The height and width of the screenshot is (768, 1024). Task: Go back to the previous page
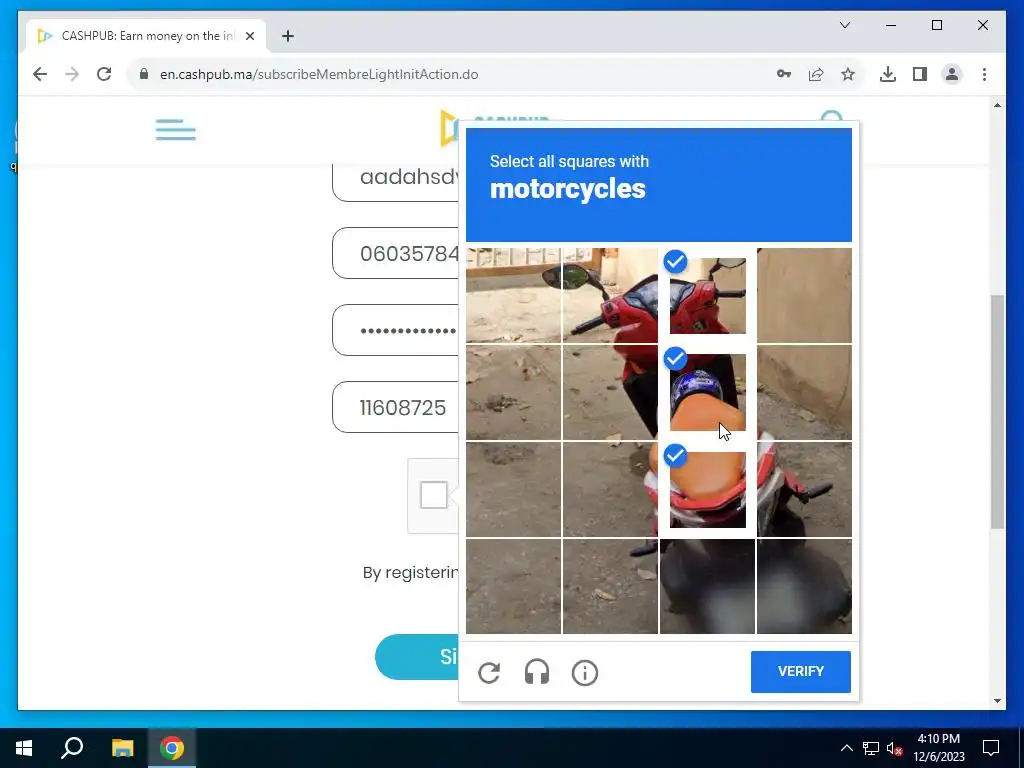pos(40,74)
